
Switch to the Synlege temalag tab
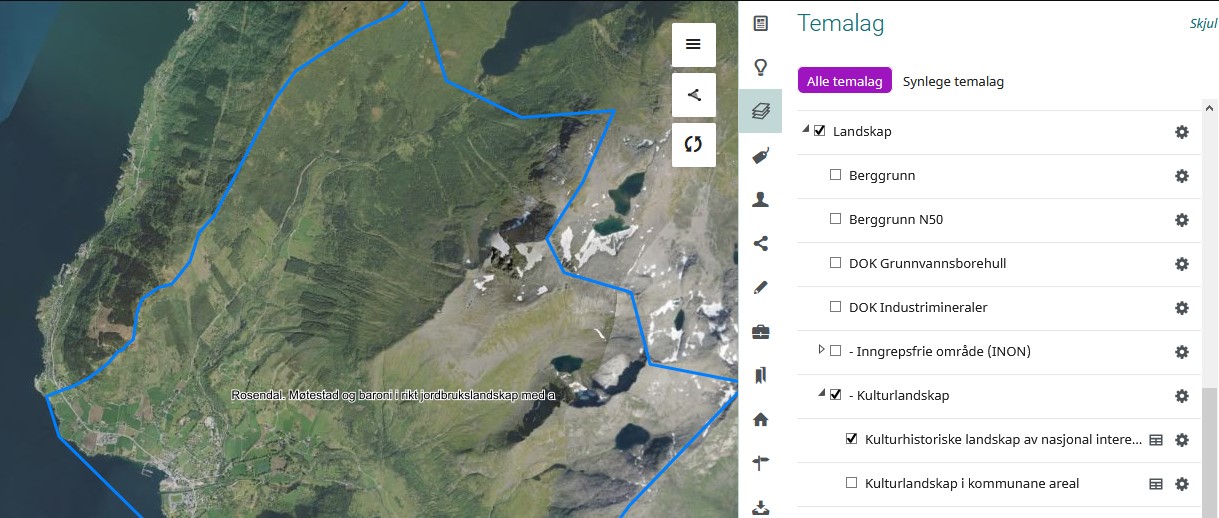coord(953,82)
